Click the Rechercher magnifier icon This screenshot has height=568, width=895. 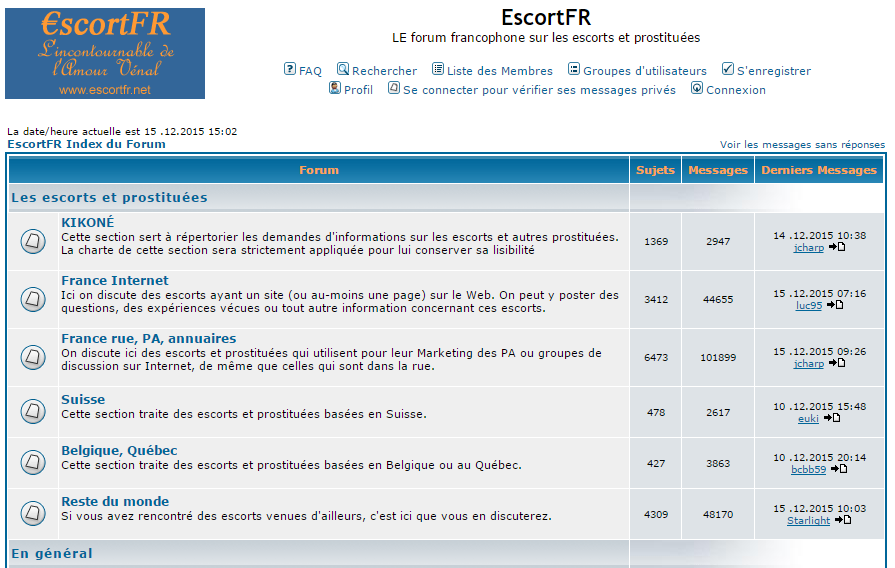342,69
